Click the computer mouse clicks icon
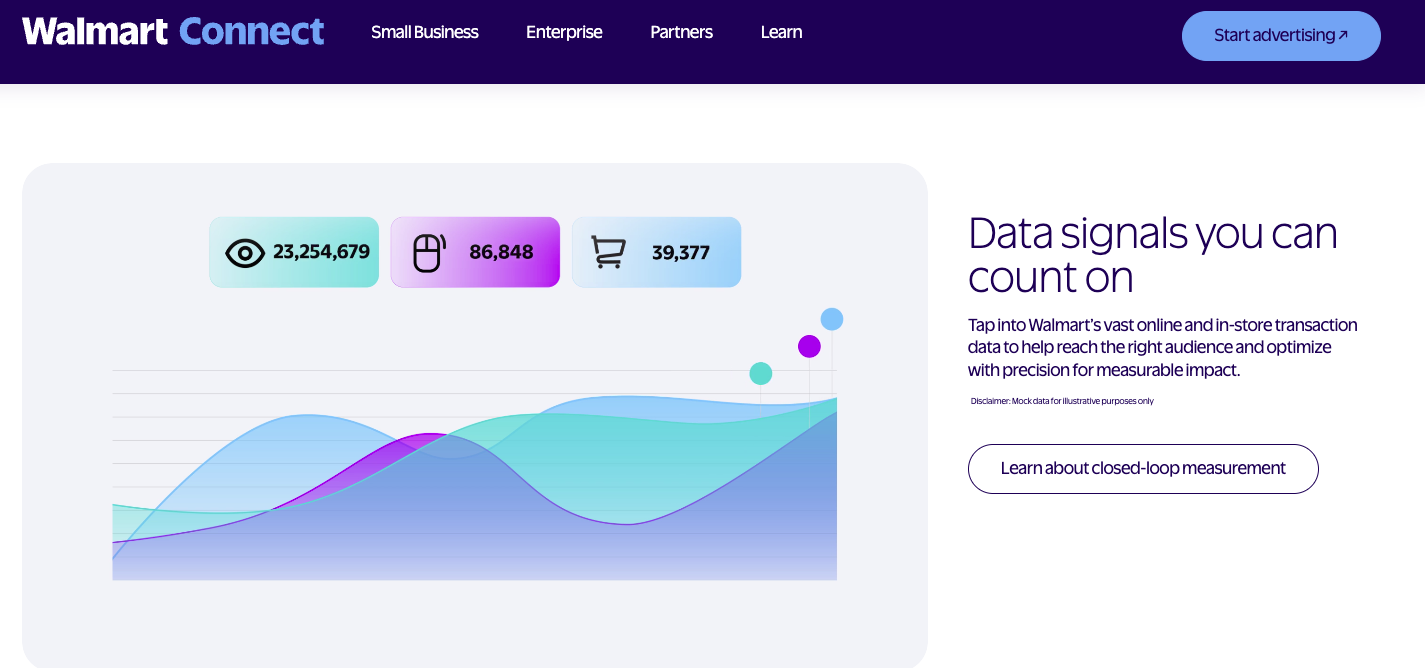 [429, 252]
